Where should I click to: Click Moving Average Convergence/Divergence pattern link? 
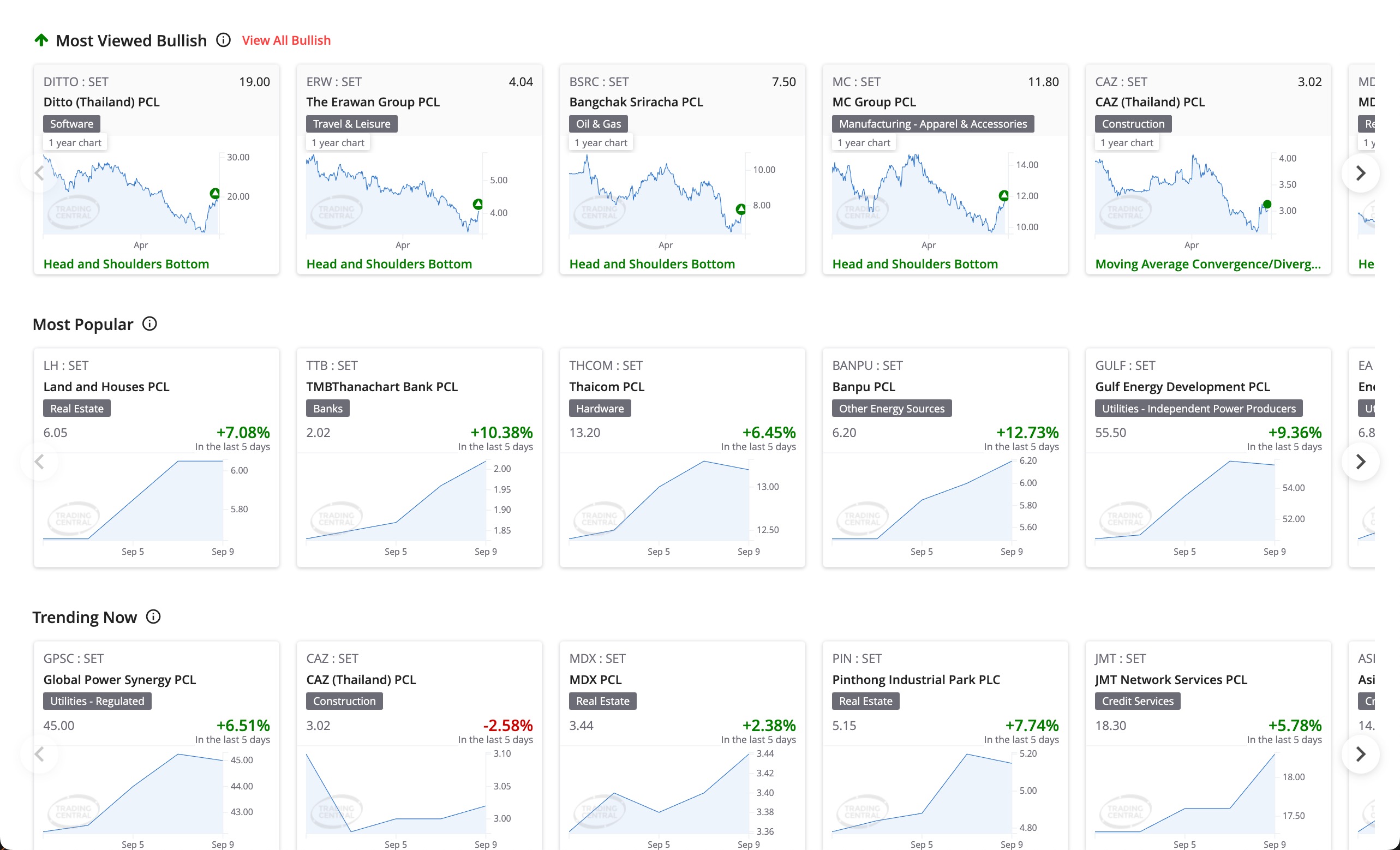coord(1208,264)
